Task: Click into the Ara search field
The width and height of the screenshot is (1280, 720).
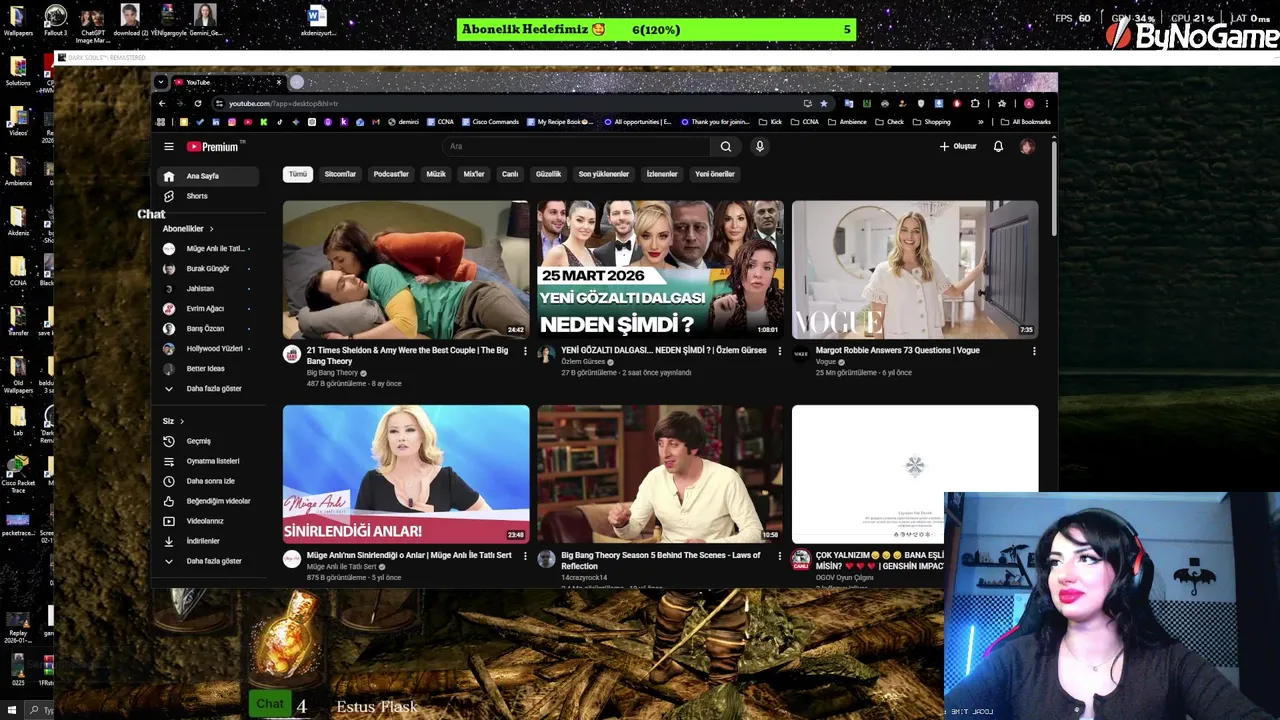Action: coord(577,146)
